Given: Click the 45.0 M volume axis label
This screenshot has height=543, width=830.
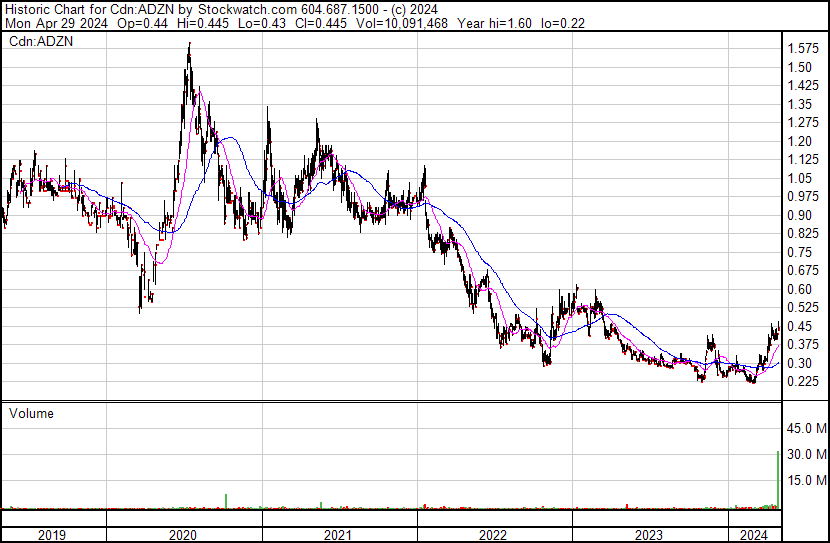Looking at the screenshot, I should click(805, 429).
